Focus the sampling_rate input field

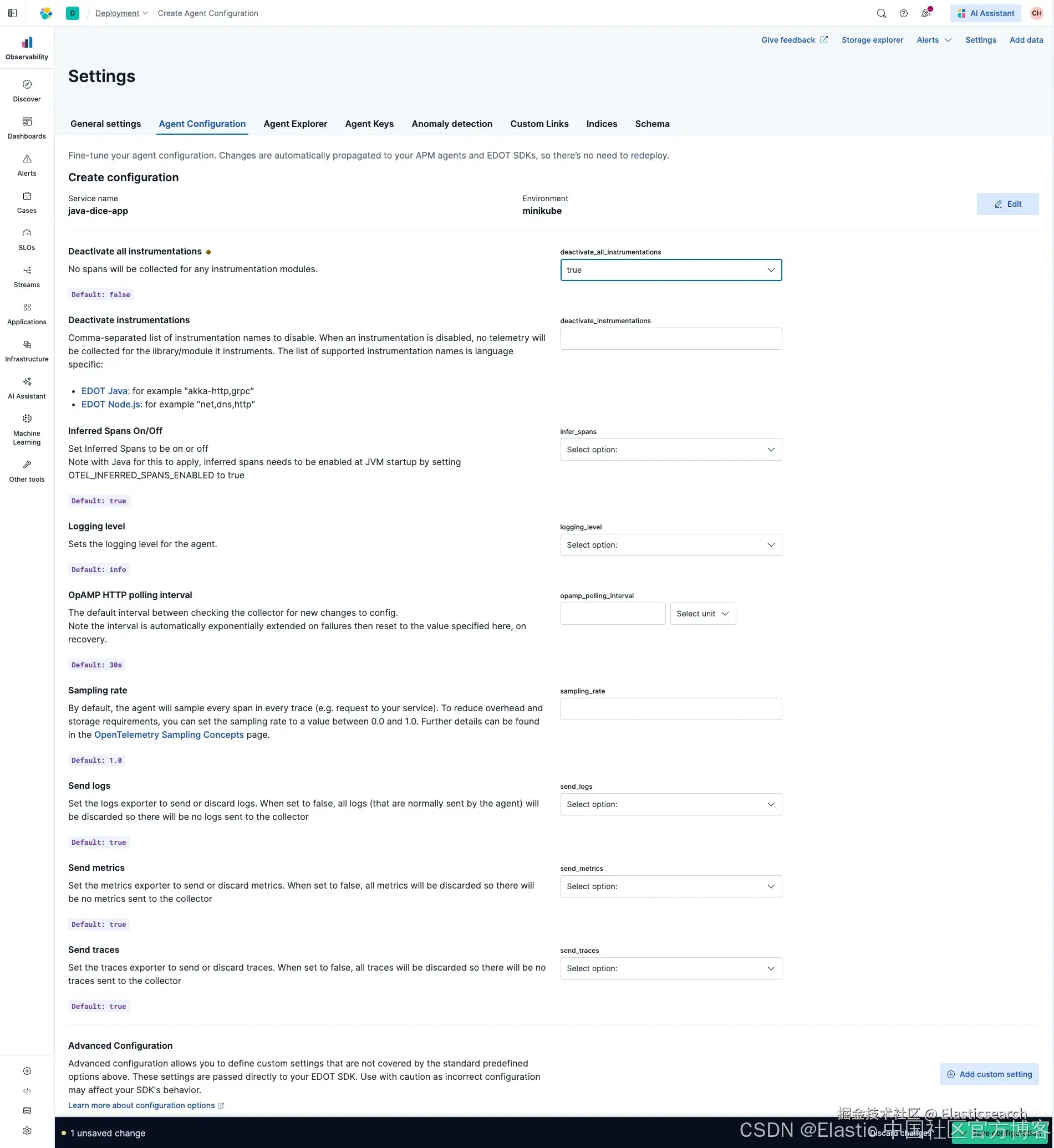click(x=671, y=709)
